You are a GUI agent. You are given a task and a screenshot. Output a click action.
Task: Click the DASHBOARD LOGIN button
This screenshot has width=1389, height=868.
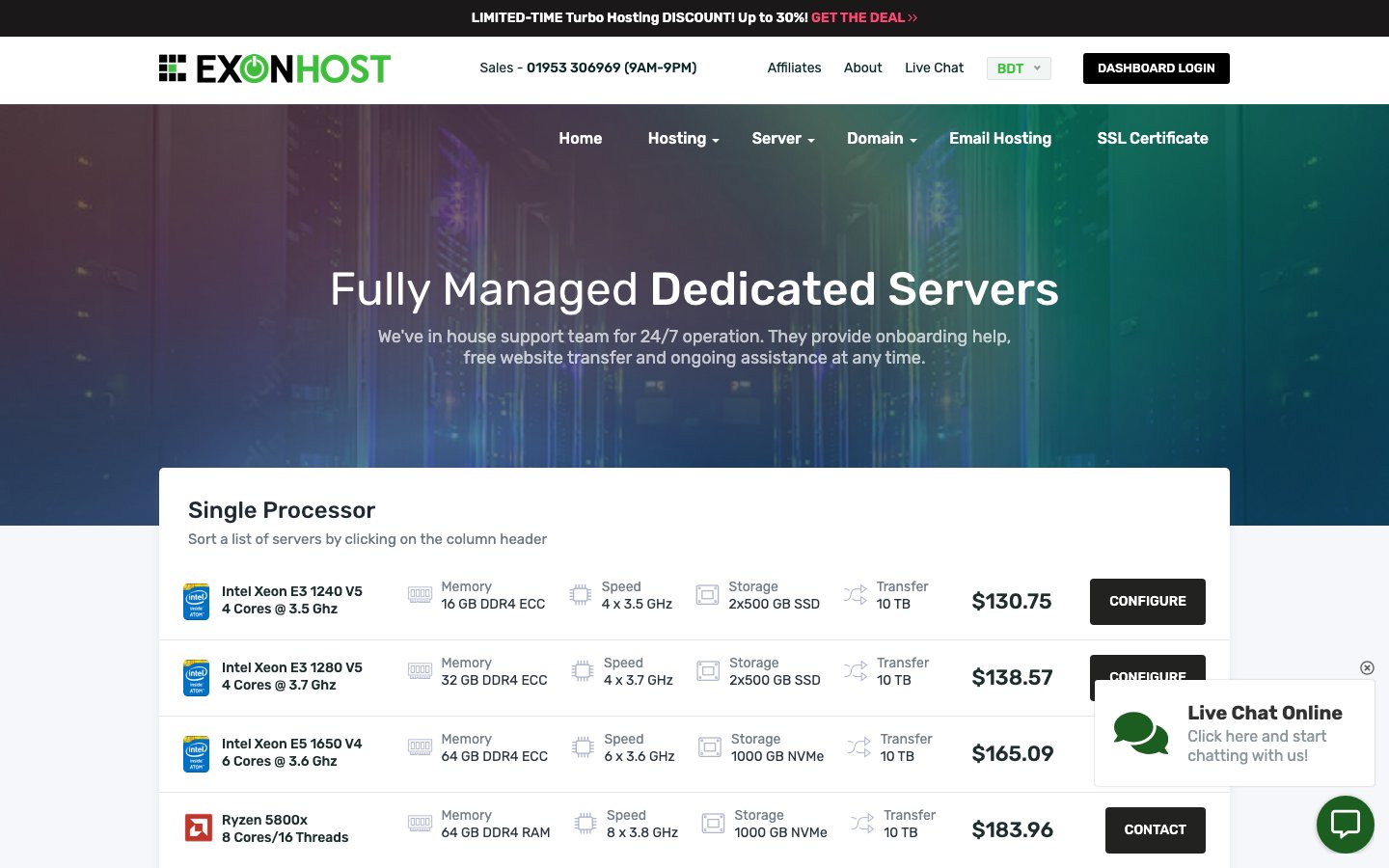[x=1157, y=68]
